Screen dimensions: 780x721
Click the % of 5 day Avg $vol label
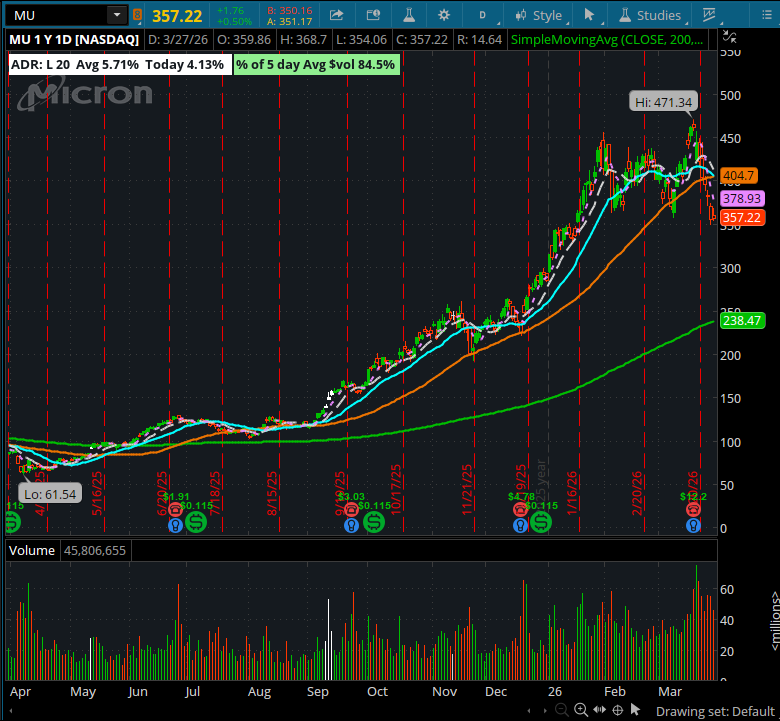315,65
